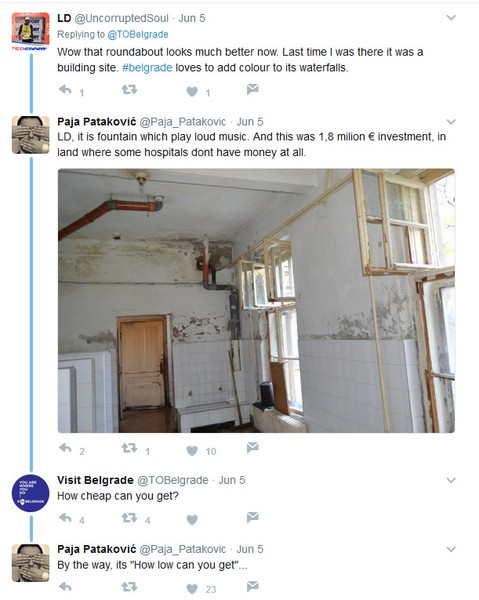Viewport: 479px width, 600px height.
Task: Retweet Paja's hospital photo tweet
Action: [x=129, y=448]
